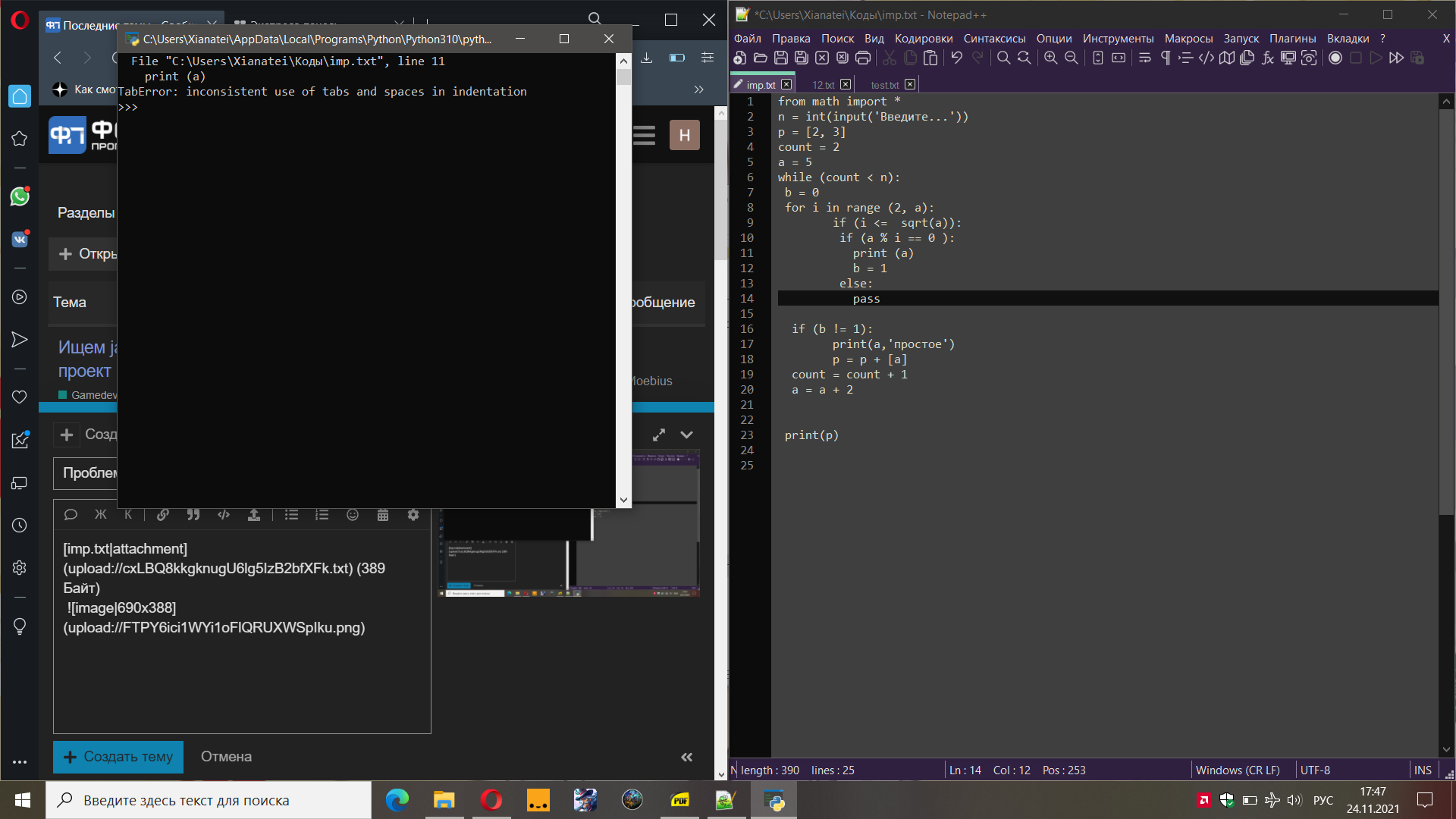1456x819 pixels.
Task: Open the Файл menu
Action: pyautogui.click(x=747, y=39)
